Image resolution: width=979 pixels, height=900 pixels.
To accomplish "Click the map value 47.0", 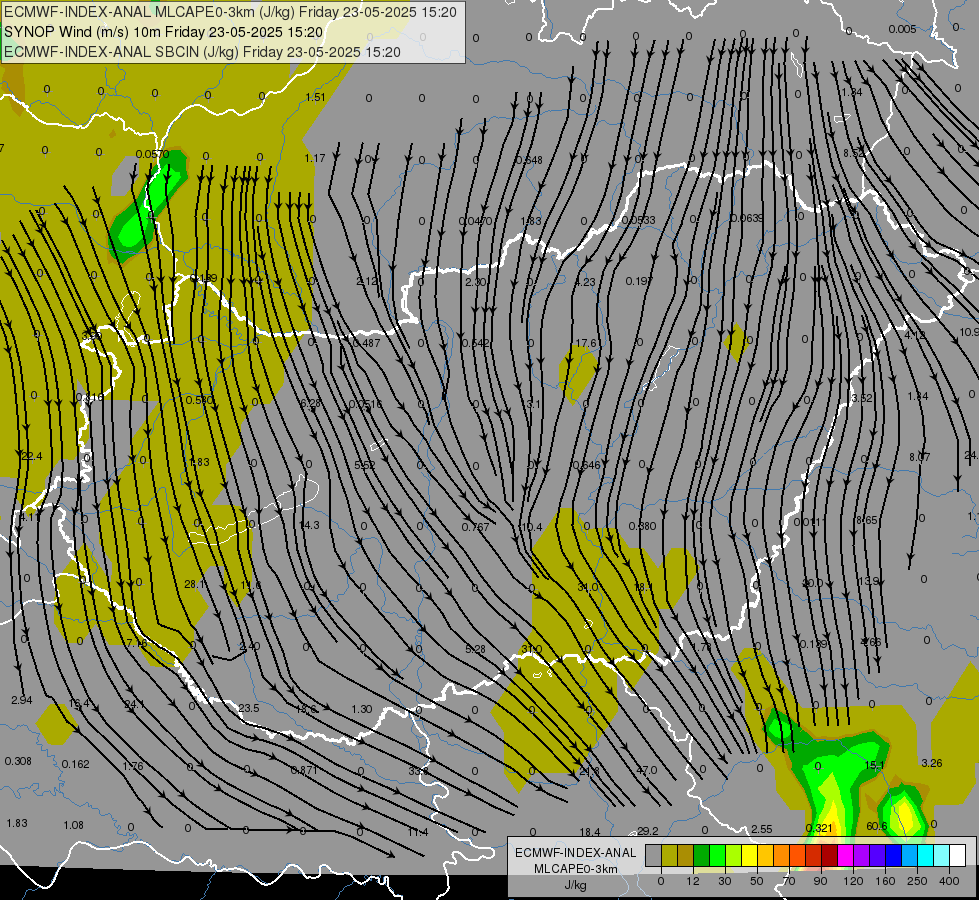I will point(646,770).
